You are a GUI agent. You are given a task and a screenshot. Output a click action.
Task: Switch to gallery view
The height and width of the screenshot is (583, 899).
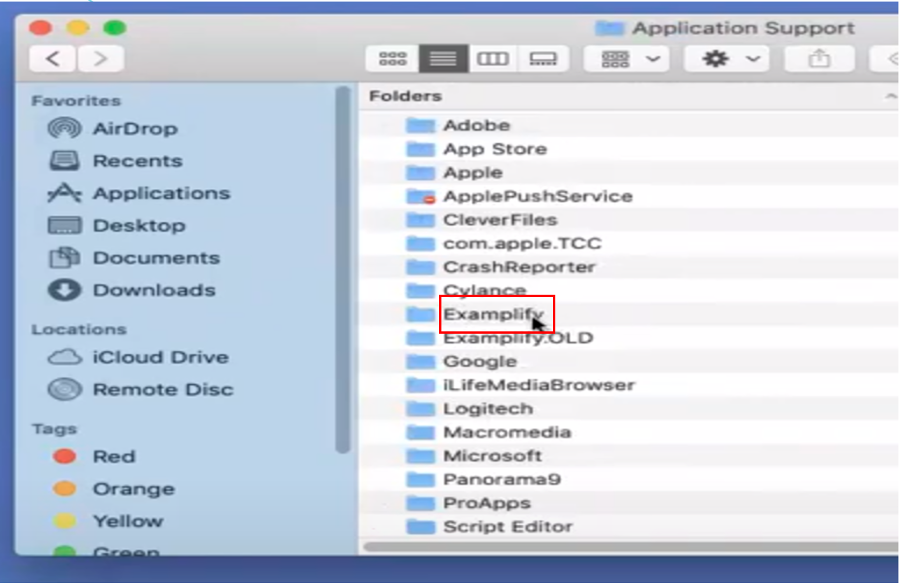click(542, 58)
